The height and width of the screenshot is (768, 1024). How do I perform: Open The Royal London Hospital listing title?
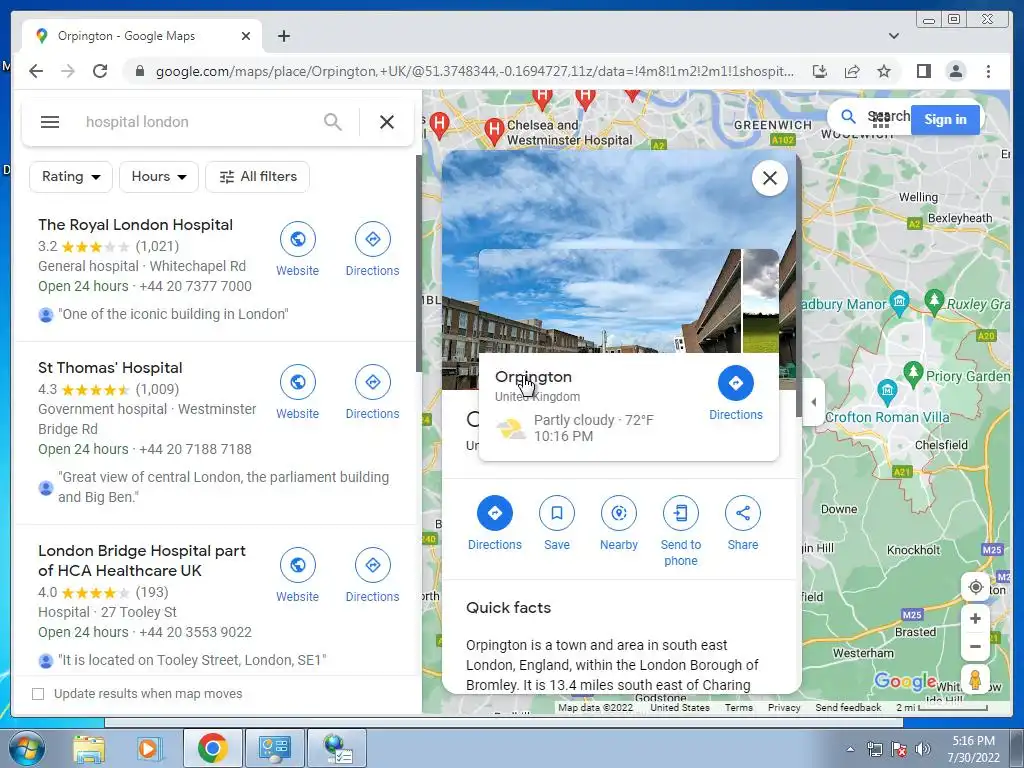click(135, 225)
